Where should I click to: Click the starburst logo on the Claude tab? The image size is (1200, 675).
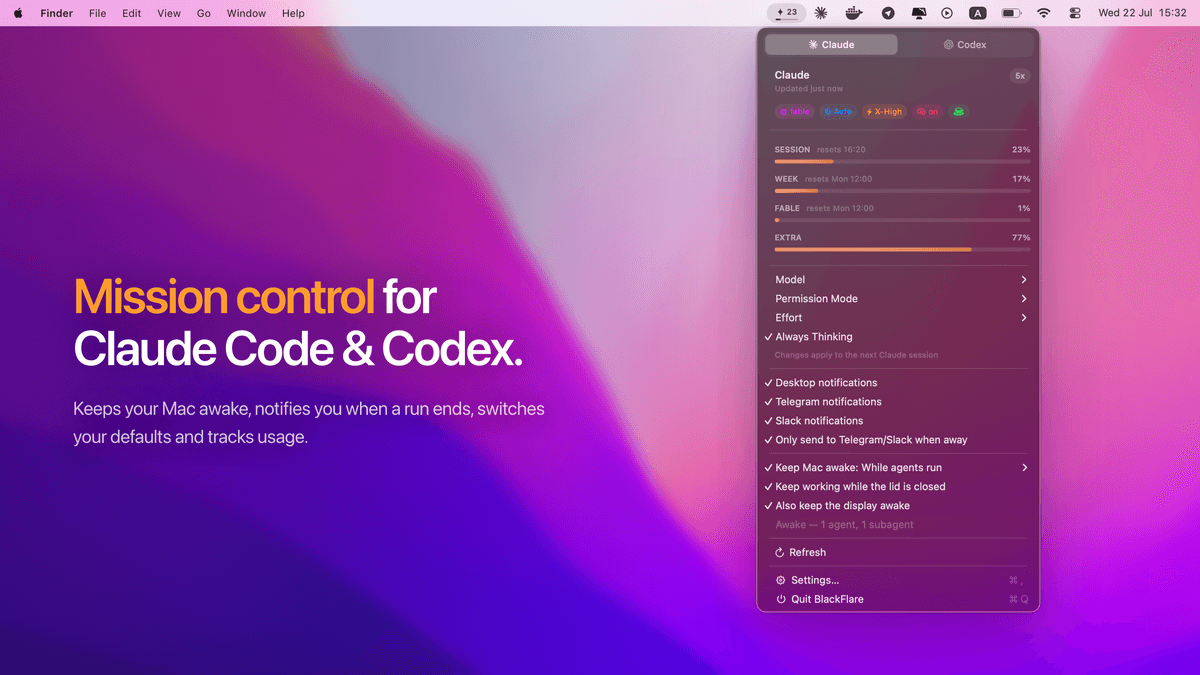[x=814, y=45]
